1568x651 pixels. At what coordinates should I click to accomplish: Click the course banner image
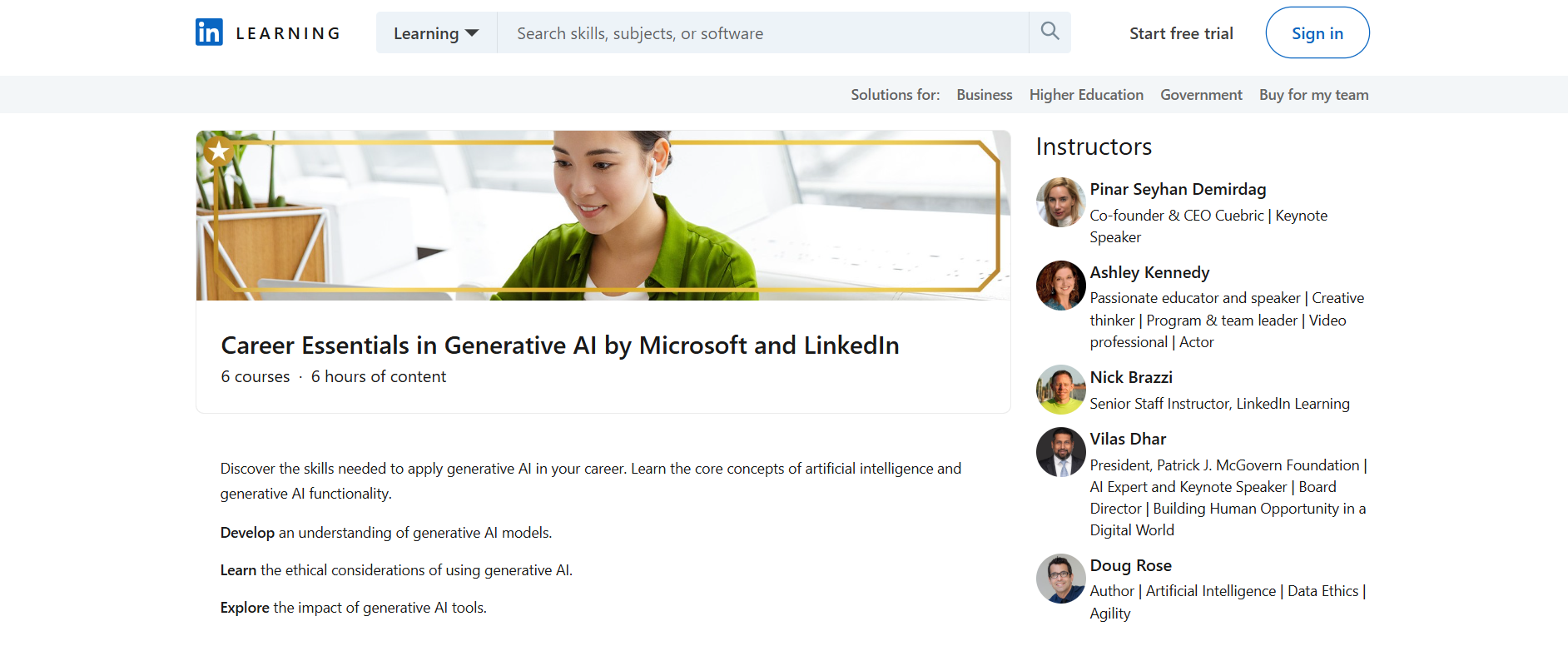[x=603, y=216]
